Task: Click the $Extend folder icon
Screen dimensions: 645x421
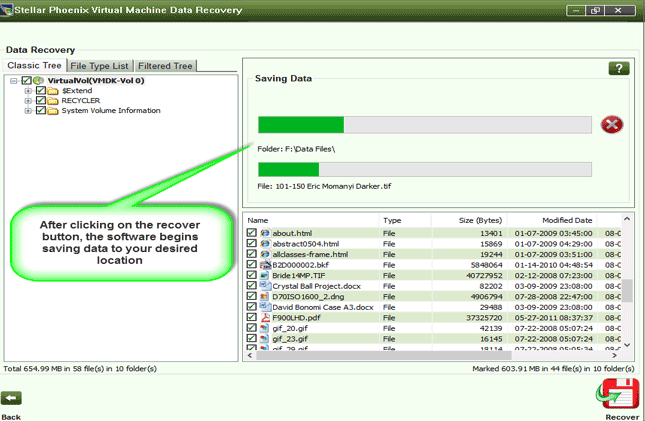Action: pyautogui.click(x=52, y=91)
